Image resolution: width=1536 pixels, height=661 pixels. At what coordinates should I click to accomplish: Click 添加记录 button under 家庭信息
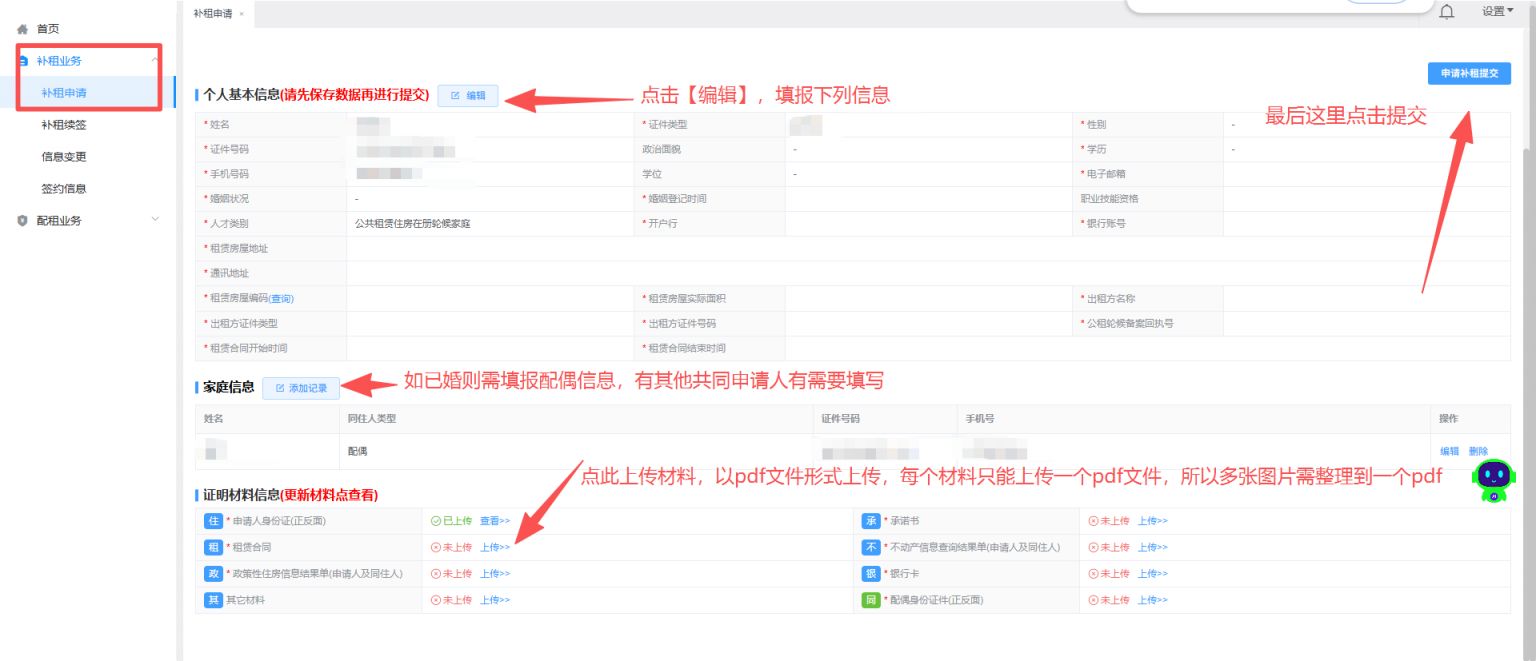pyautogui.click(x=301, y=388)
